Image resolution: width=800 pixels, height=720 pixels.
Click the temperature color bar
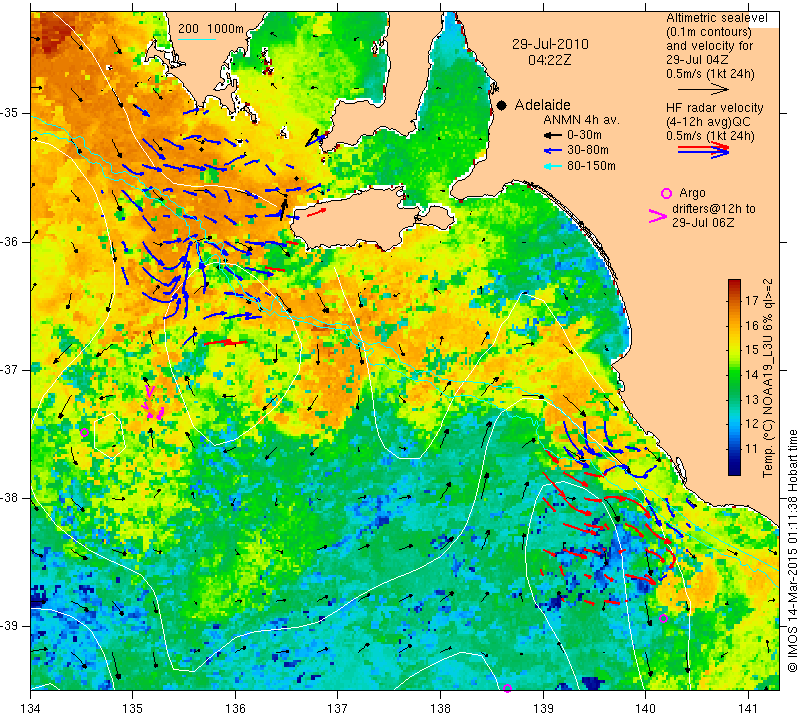pyautogui.click(x=734, y=377)
